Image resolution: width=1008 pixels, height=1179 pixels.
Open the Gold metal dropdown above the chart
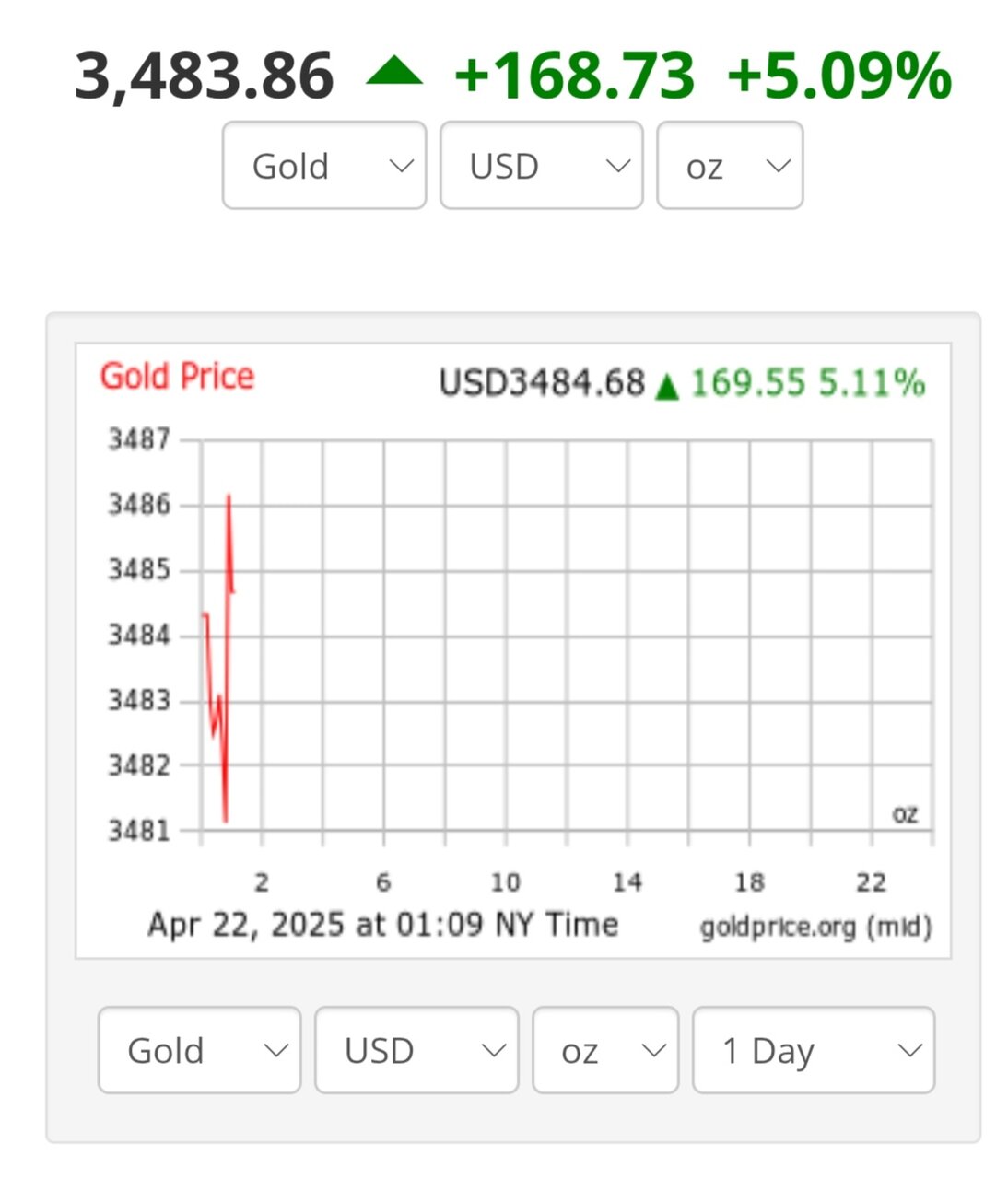click(323, 166)
